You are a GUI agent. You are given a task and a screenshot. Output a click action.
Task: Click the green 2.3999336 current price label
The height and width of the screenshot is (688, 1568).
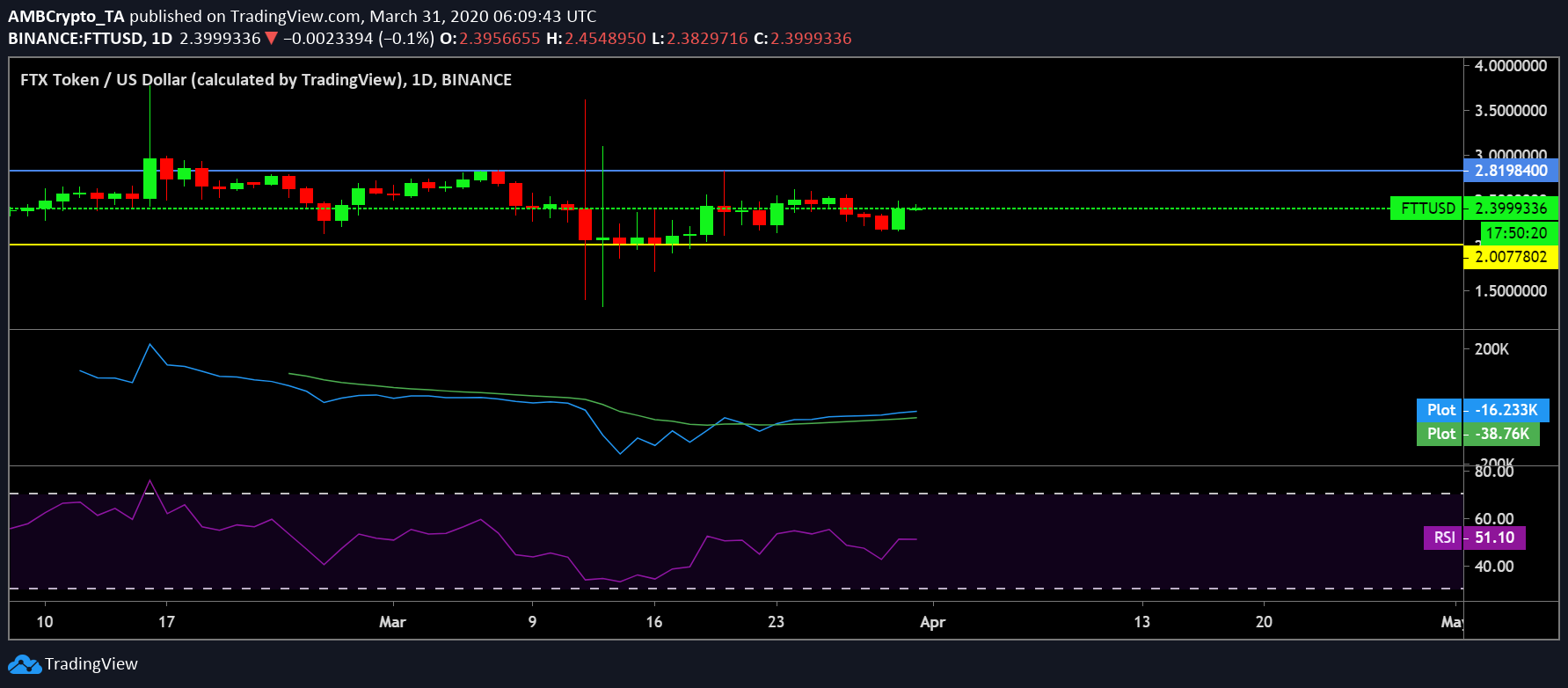(1511, 209)
